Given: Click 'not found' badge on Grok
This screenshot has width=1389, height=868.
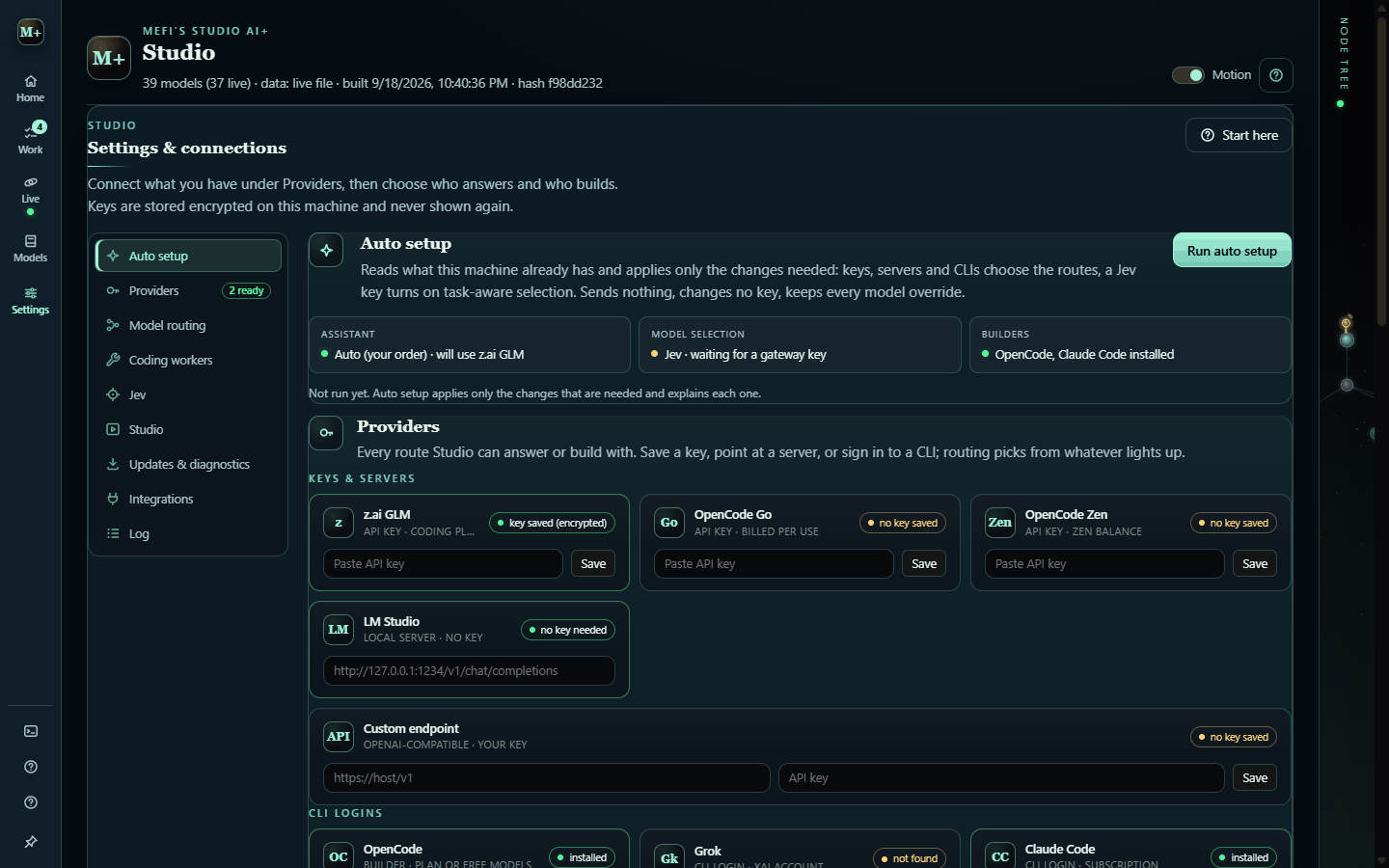Looking at the screenshot, I should (910, 858).
